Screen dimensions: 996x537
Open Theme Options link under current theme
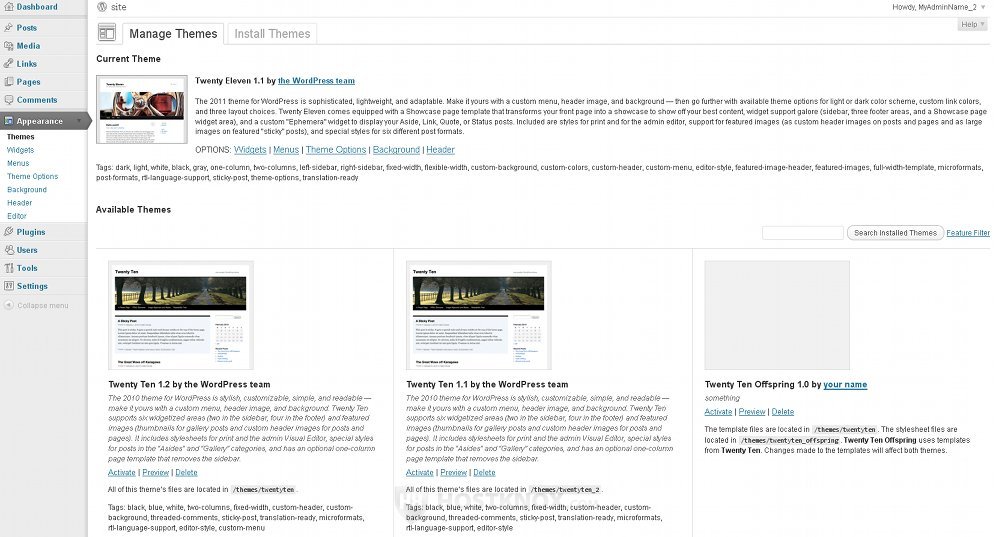(336, 150)
